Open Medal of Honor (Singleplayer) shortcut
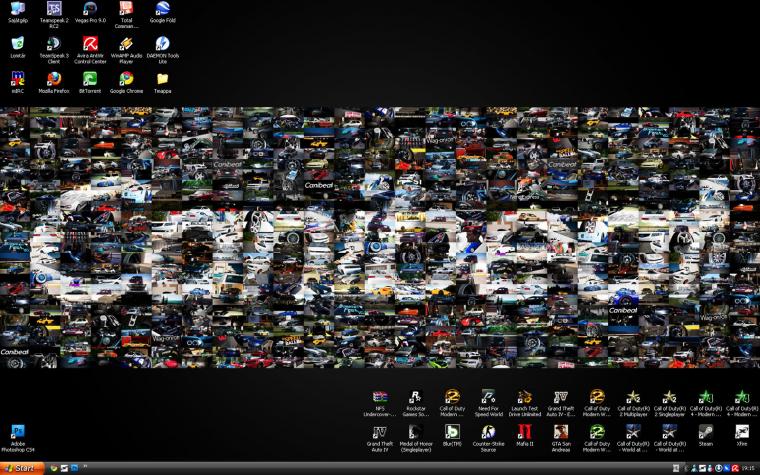This screenshot has height=475, width=760. [x=416, y=439]
